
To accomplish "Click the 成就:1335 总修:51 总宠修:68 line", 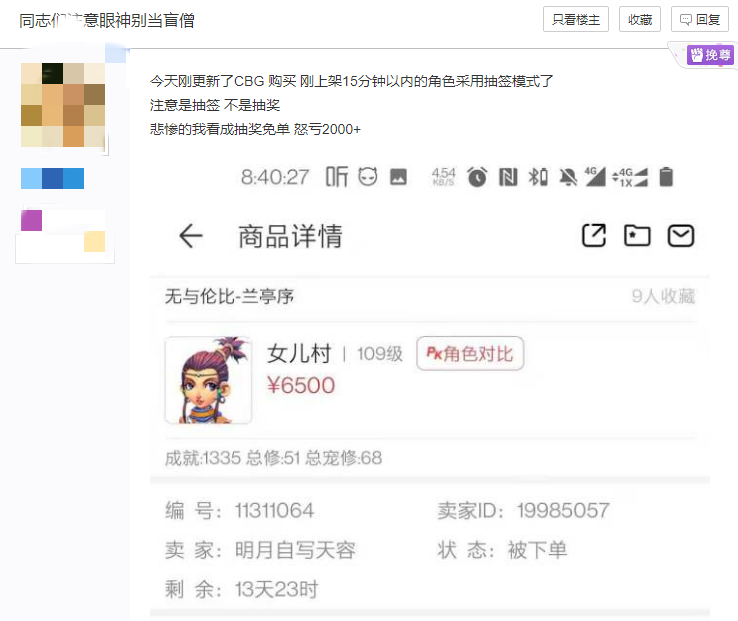I will (x=273, y=458).
